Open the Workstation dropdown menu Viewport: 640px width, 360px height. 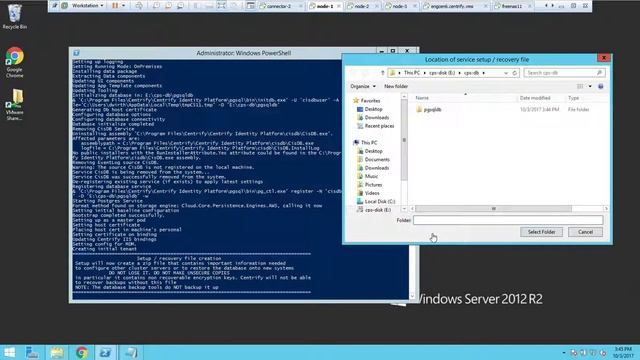pos(87,6)
